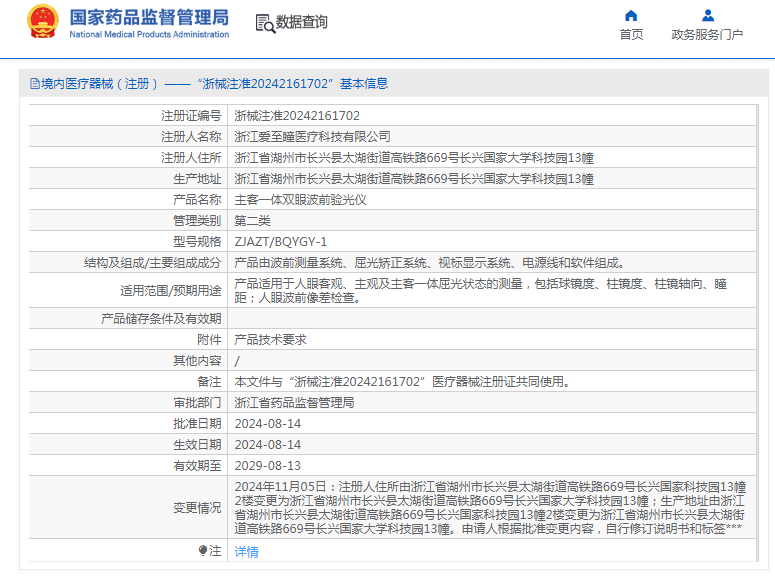The image size is (775, 578).
Task: Click 数据查询 heading text
Action: tap(301, 22)
